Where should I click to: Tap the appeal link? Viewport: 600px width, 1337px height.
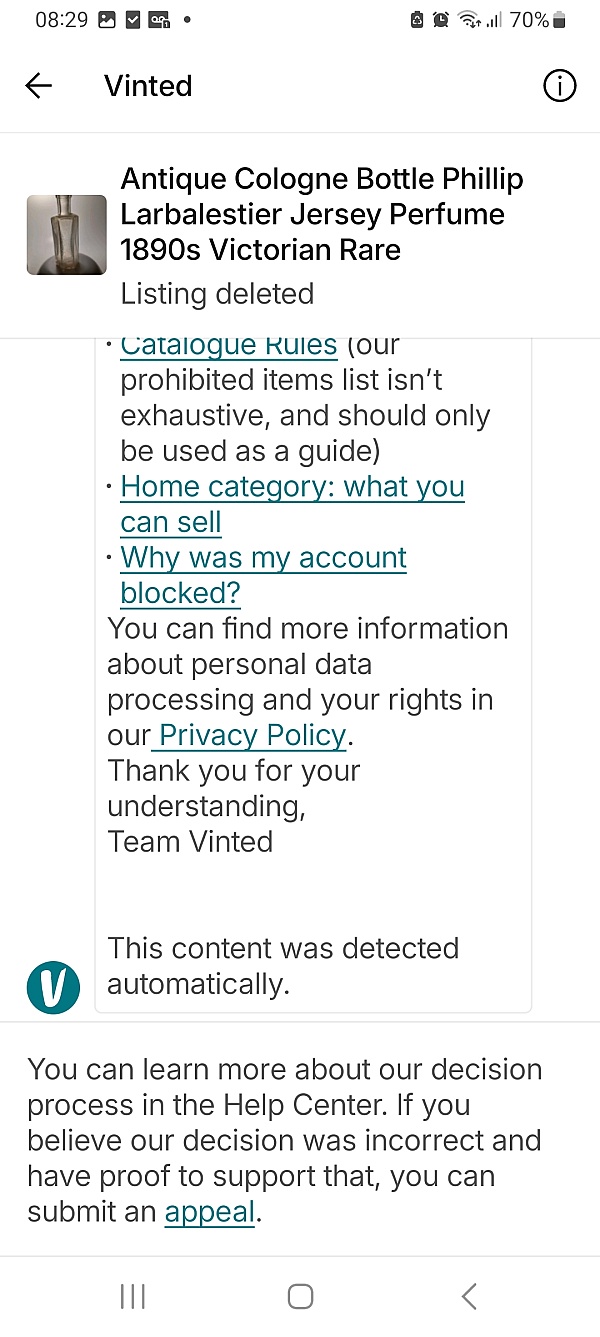(210, 1212)
